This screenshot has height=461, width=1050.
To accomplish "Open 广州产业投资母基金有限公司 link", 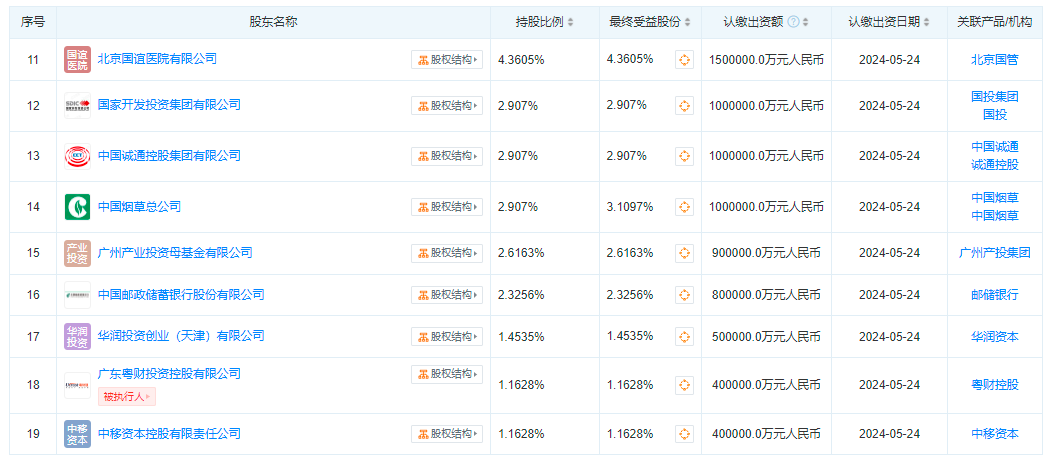I will point(175,253).
